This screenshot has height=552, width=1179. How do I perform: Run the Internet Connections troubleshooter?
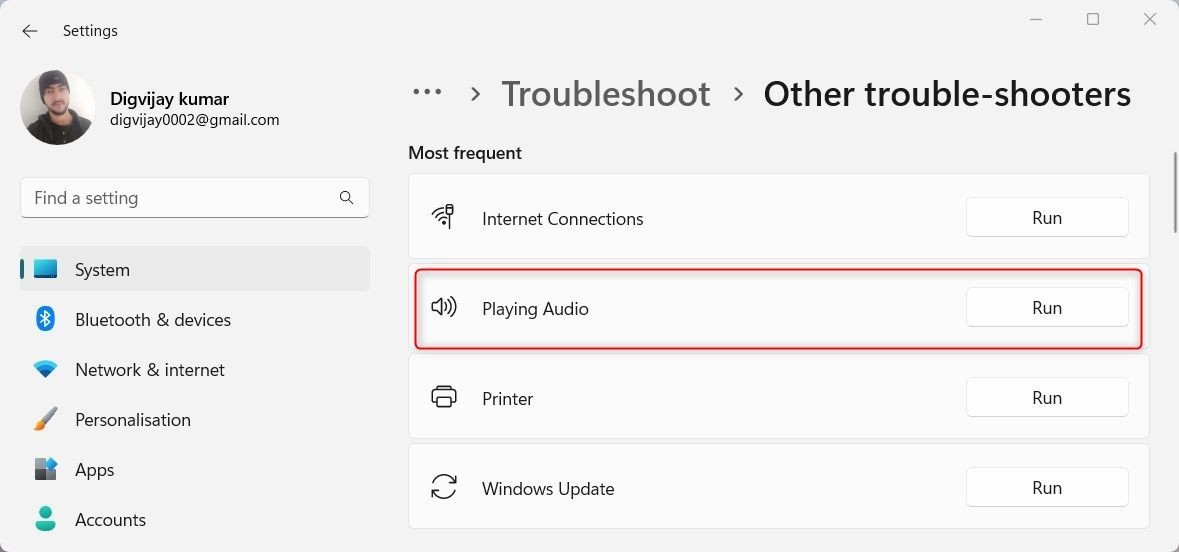pyautogui.click(x=1047, y=217)
